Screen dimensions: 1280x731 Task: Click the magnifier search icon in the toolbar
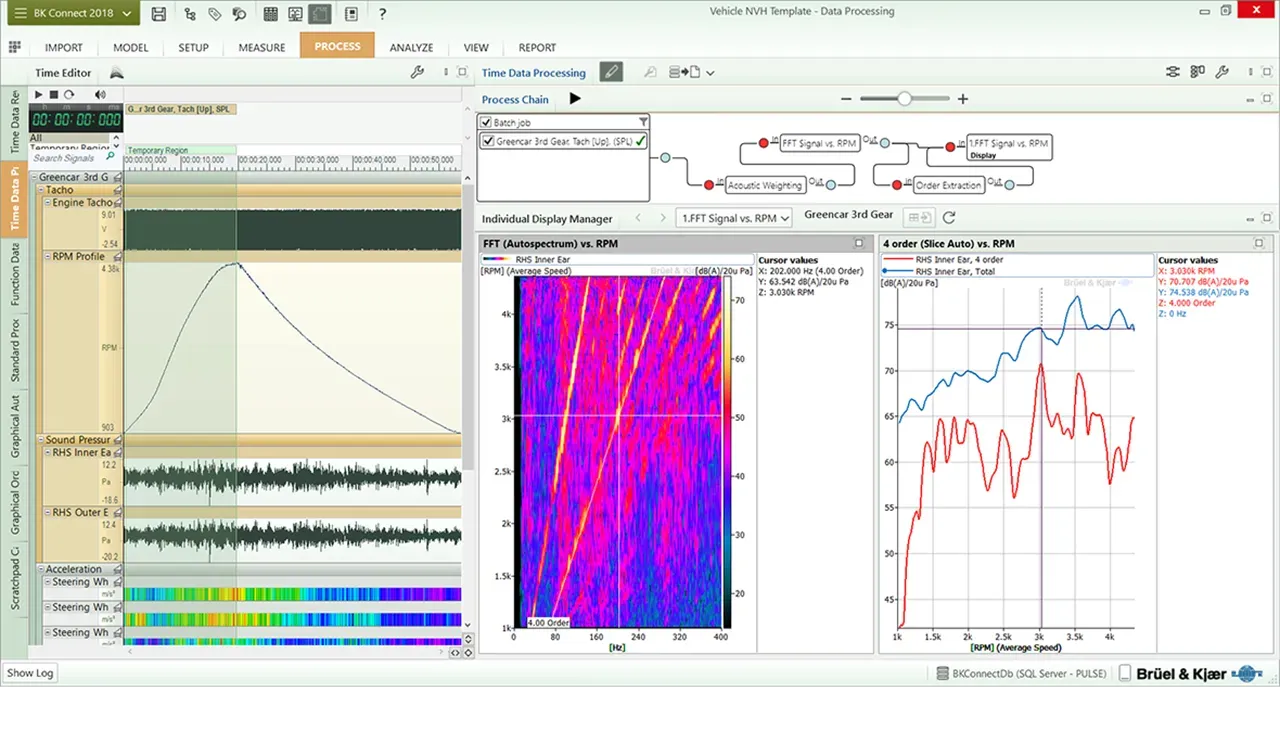(x=238, y=13)
